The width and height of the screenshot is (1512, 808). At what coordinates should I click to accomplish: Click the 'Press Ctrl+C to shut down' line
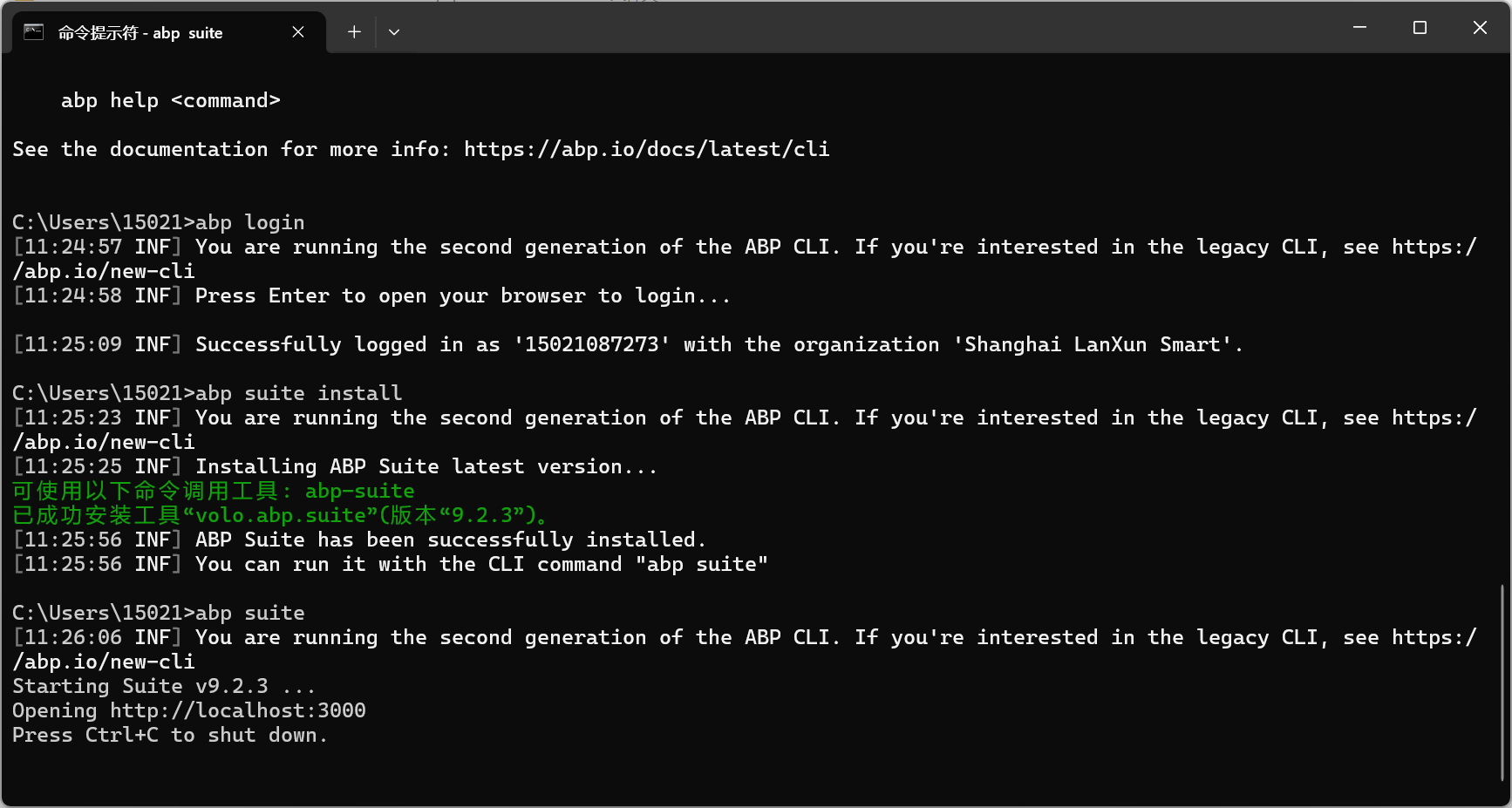pos(169,735)
